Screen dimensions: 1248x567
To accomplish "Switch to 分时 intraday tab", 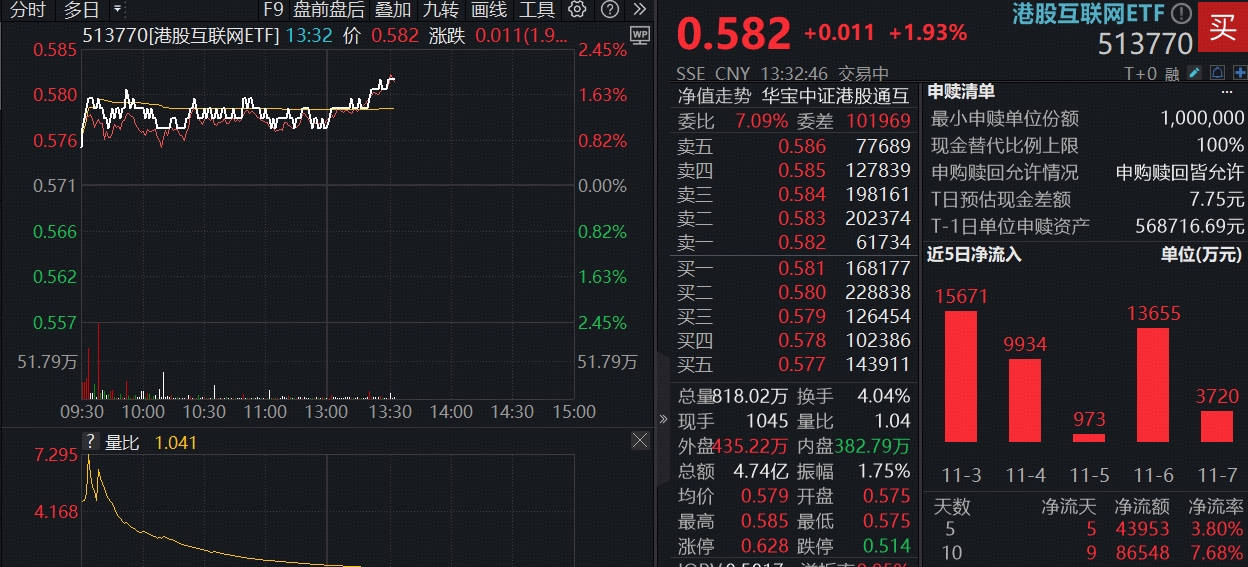I will (x=28, y=10).
